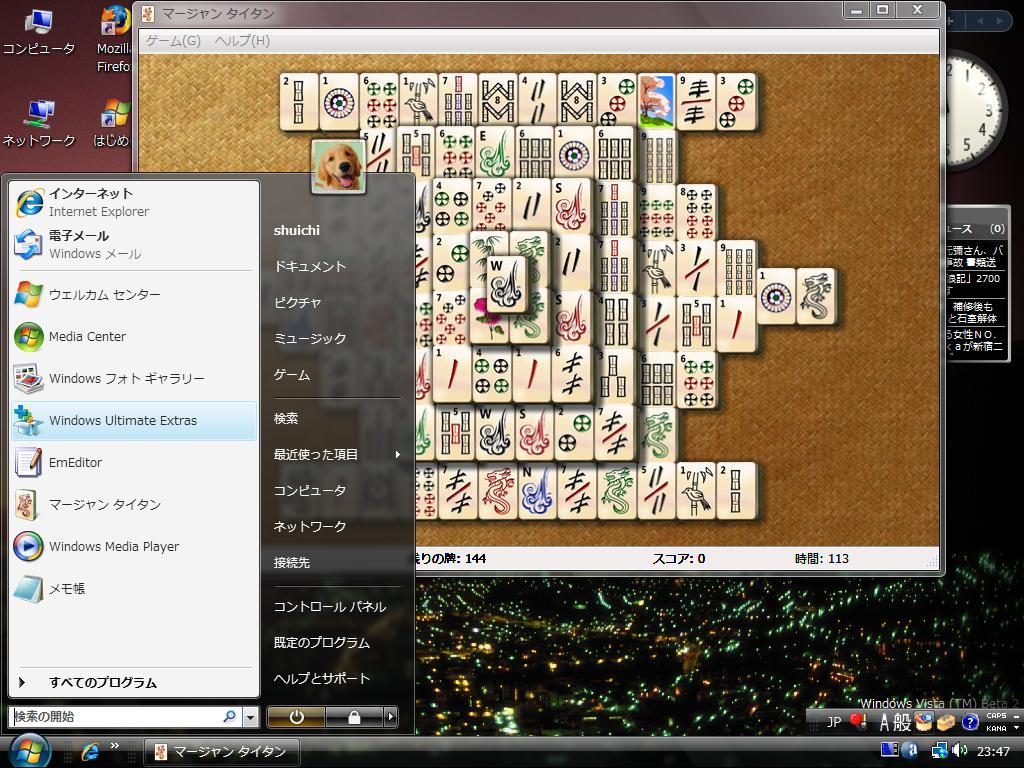Open the Welcome Center entry (ウェルカム センター)
Viewport: 1024px width, 768px height.
(x=134, y=295)
